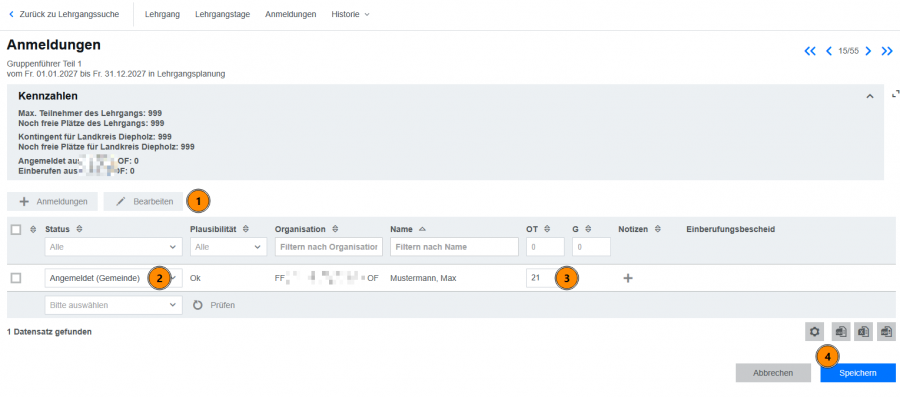The height and width of the screenshot is (397, 900).
Task: Jump to the first course record
Action: 810,51
